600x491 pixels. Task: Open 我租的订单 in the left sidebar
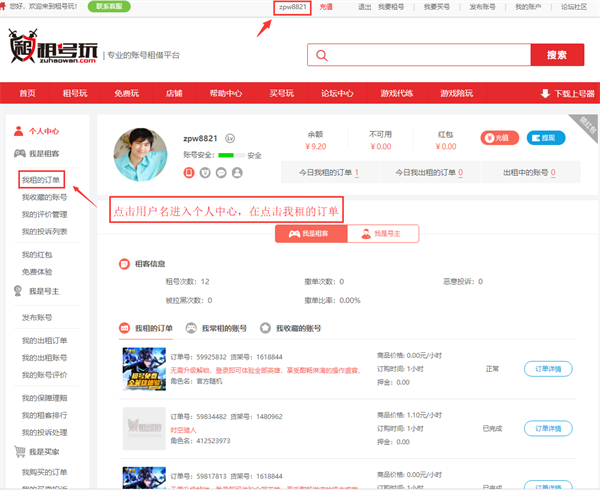pos(41,180)
